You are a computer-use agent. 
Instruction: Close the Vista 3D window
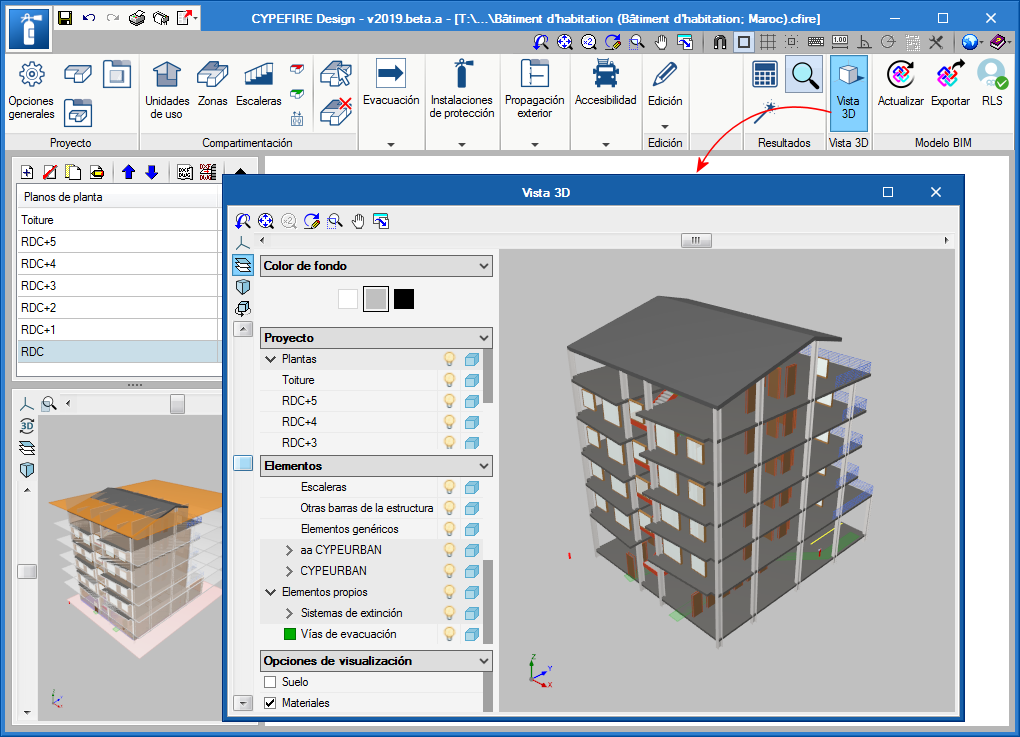coord(935,192)
